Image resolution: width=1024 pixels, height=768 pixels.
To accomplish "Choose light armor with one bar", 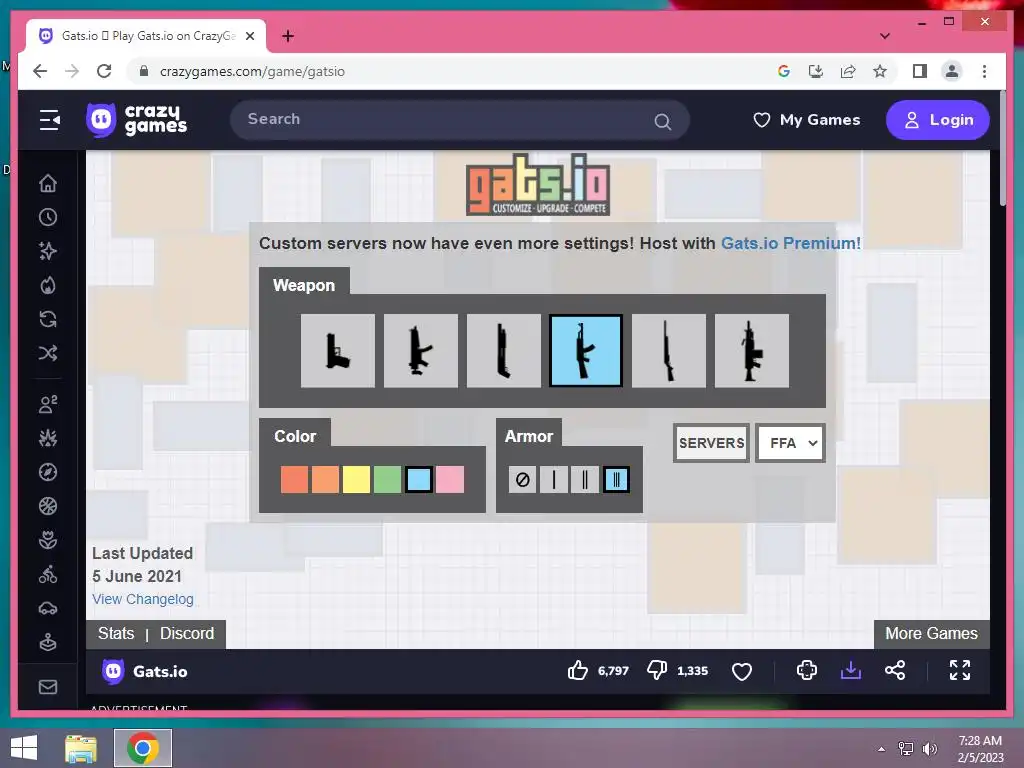I will point(554,480).
